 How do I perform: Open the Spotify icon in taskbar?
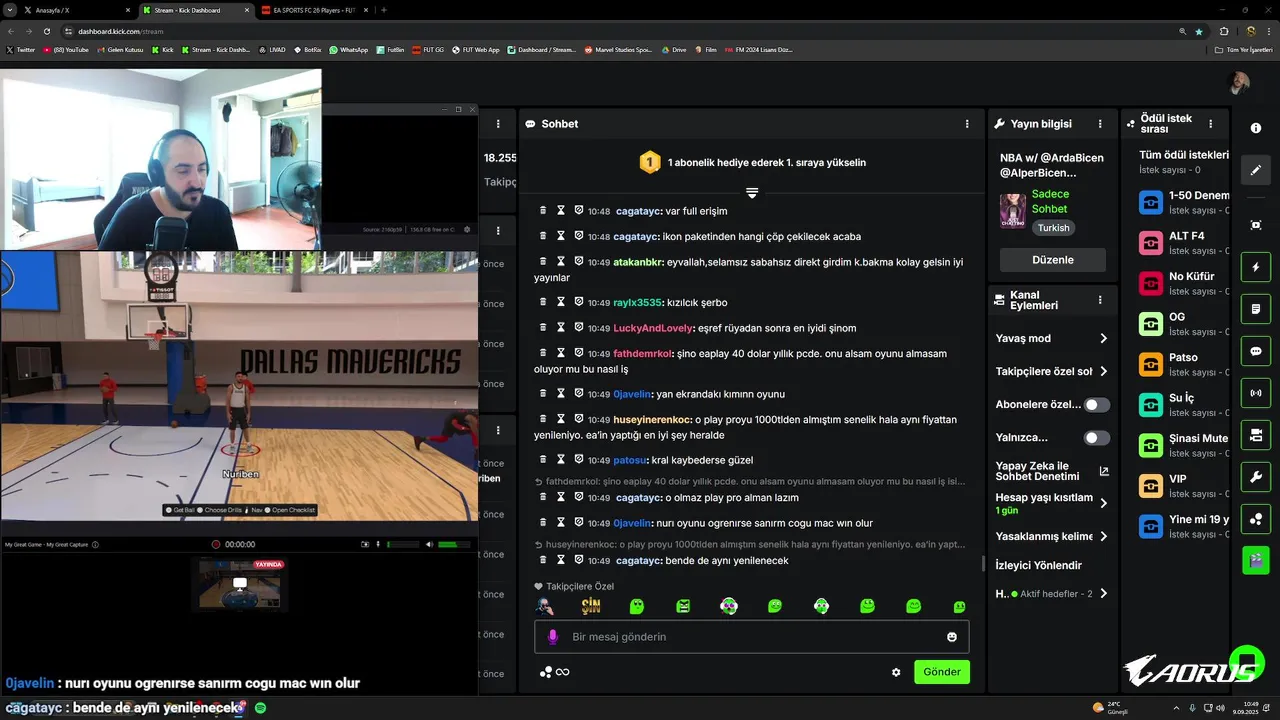pos(260,708)
